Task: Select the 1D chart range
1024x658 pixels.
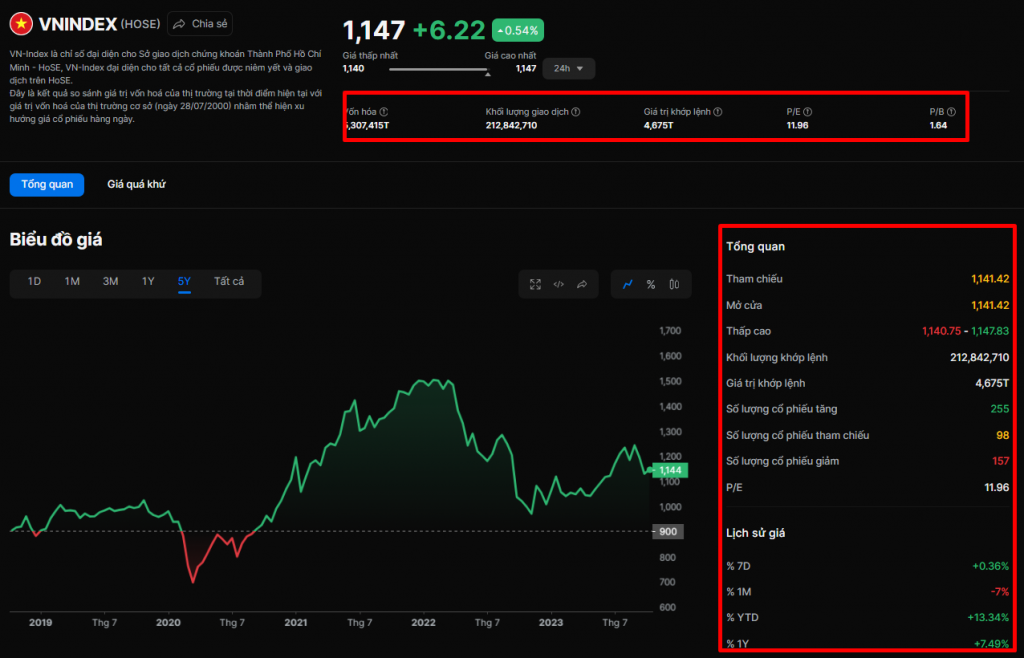Action: pos(33,281)
